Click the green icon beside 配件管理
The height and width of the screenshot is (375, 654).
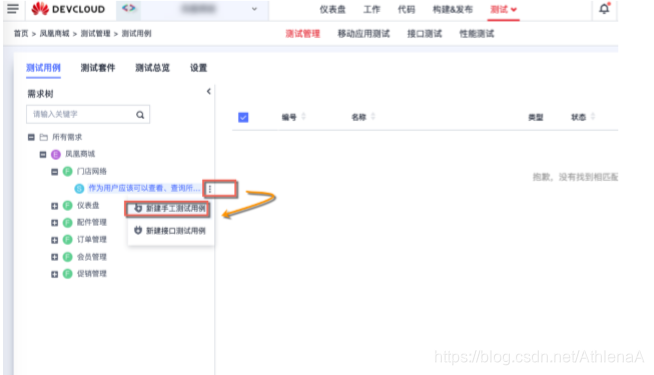68,223
